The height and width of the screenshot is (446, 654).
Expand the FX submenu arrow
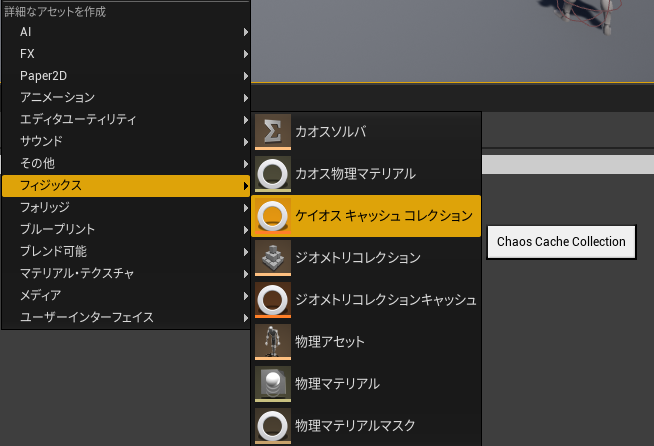[246, 54]
